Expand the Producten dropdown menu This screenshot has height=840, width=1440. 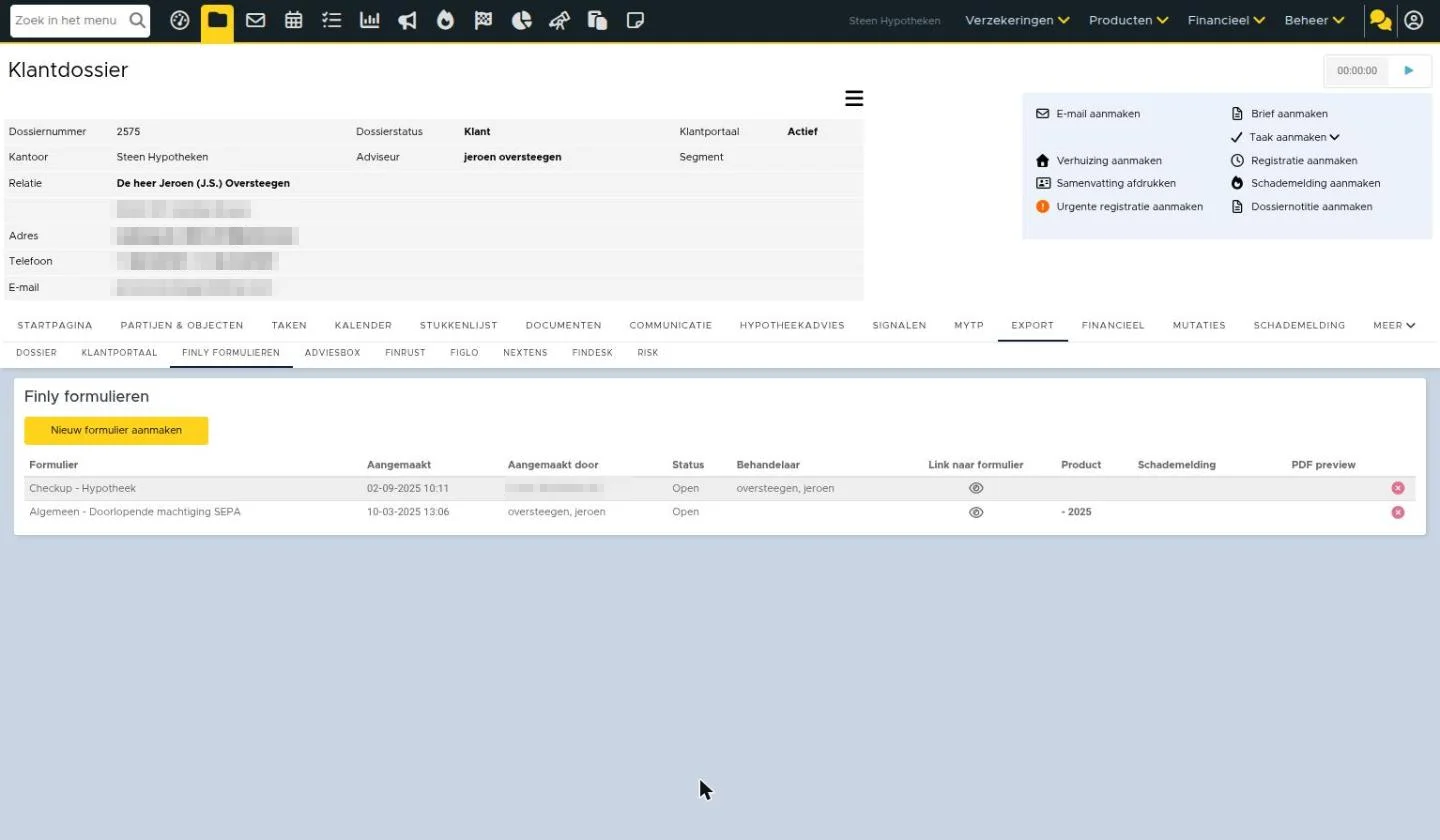1128,20
